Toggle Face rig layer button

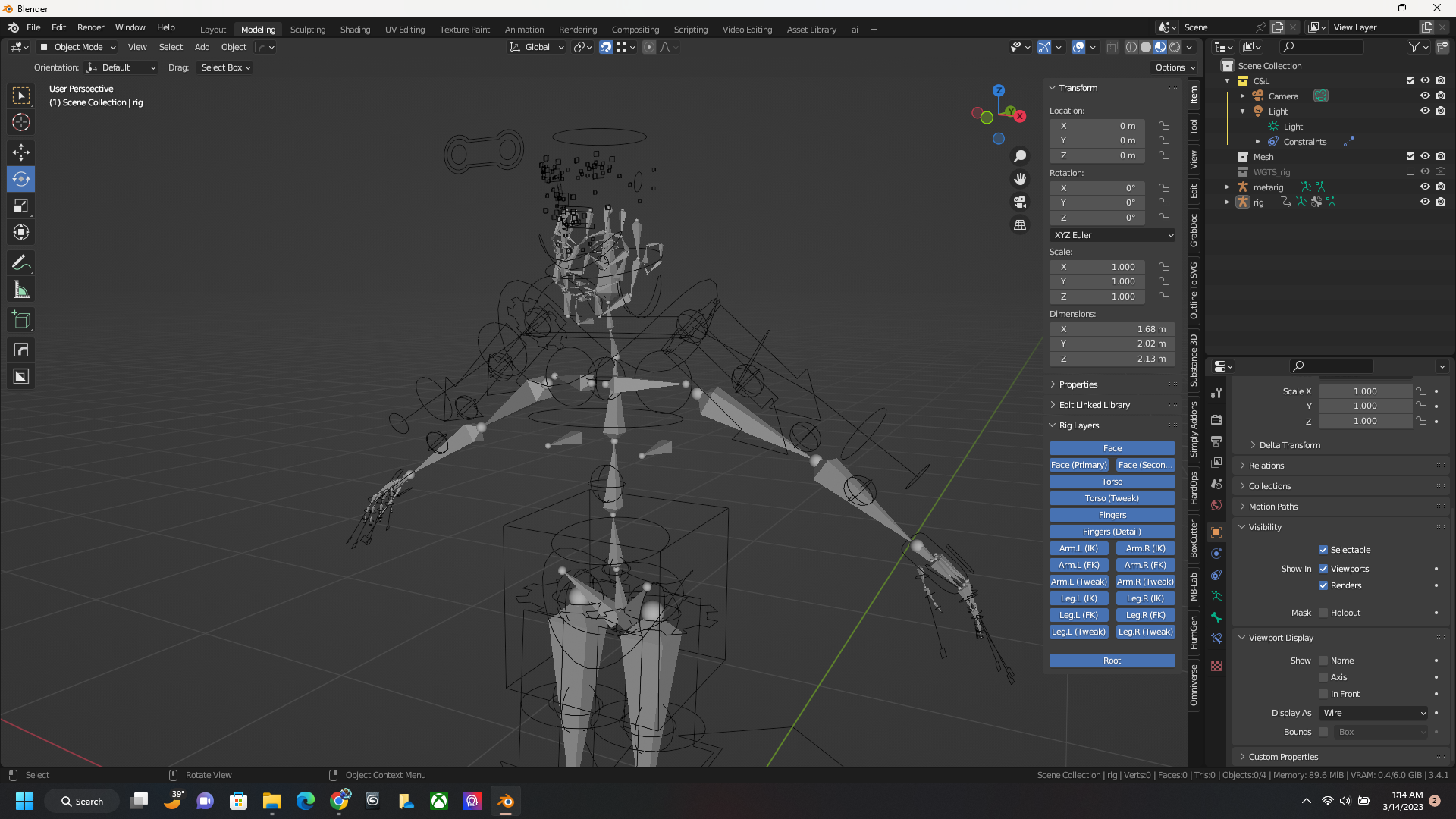pyautogui.click(x=1112, y=448)
